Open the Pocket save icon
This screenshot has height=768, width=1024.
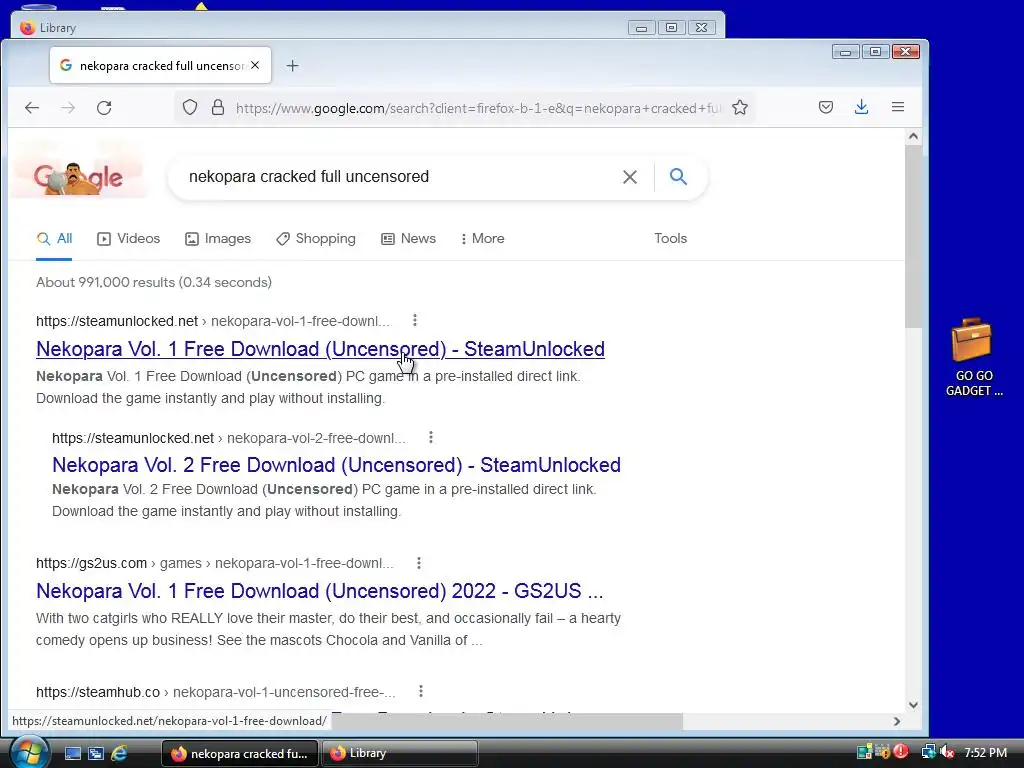pyautogui.click(x=825, y=107)
